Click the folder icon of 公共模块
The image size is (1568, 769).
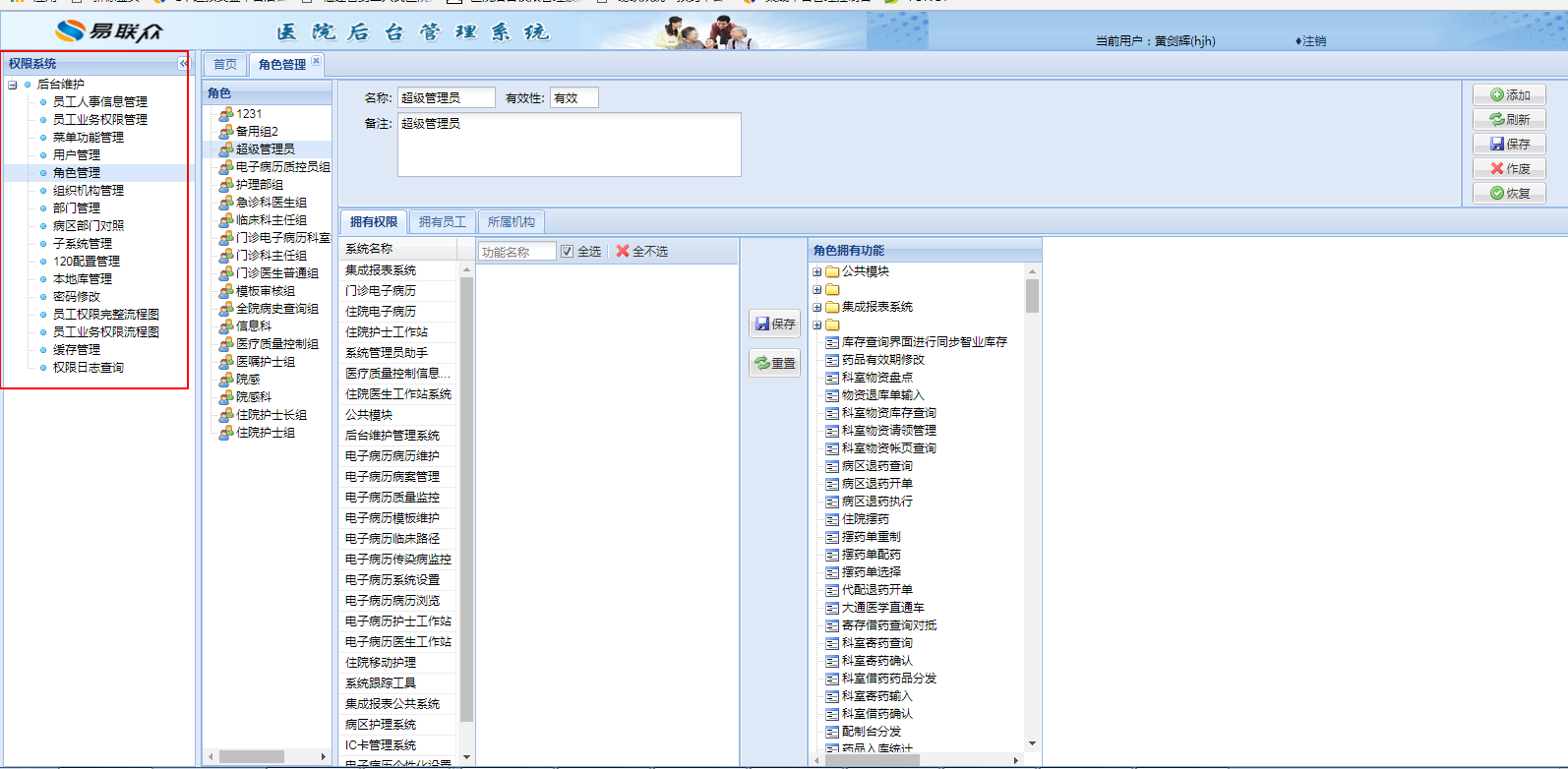832,271
